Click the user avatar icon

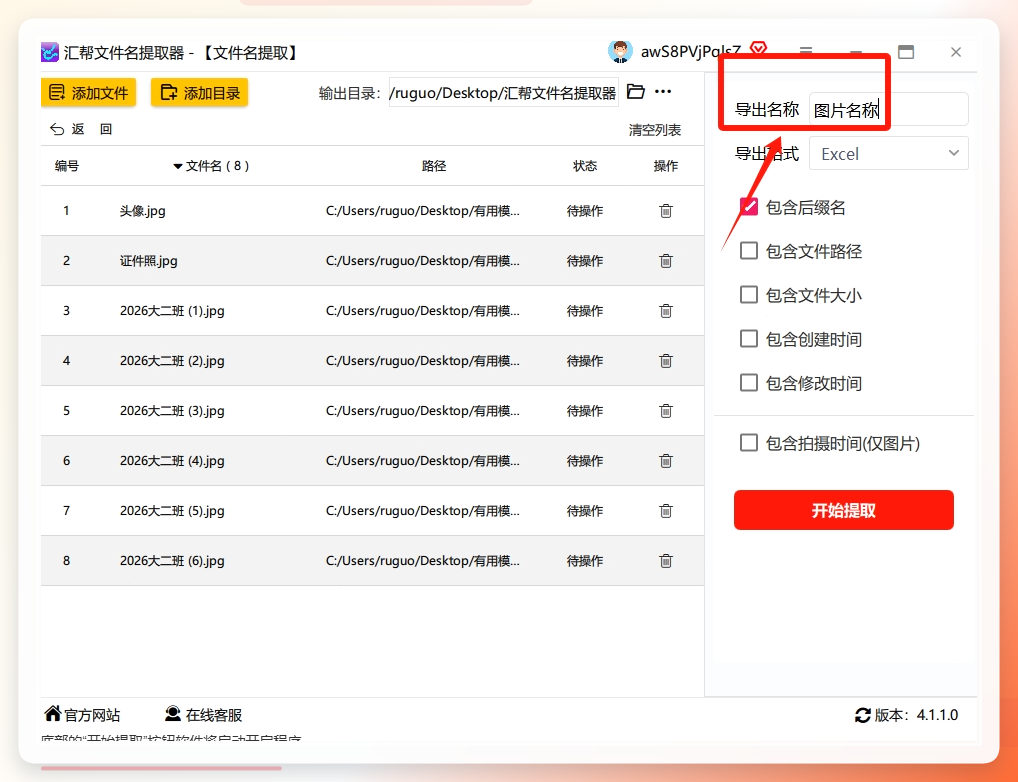[x=620, y=51]
